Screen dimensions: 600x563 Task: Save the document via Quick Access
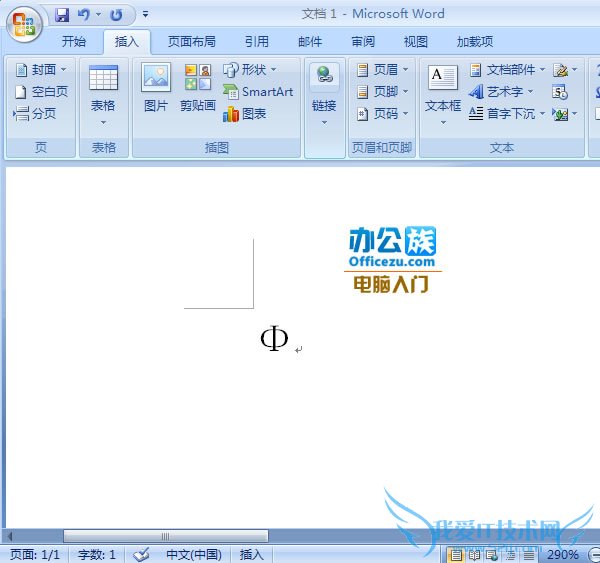click(x=62, y=15)
